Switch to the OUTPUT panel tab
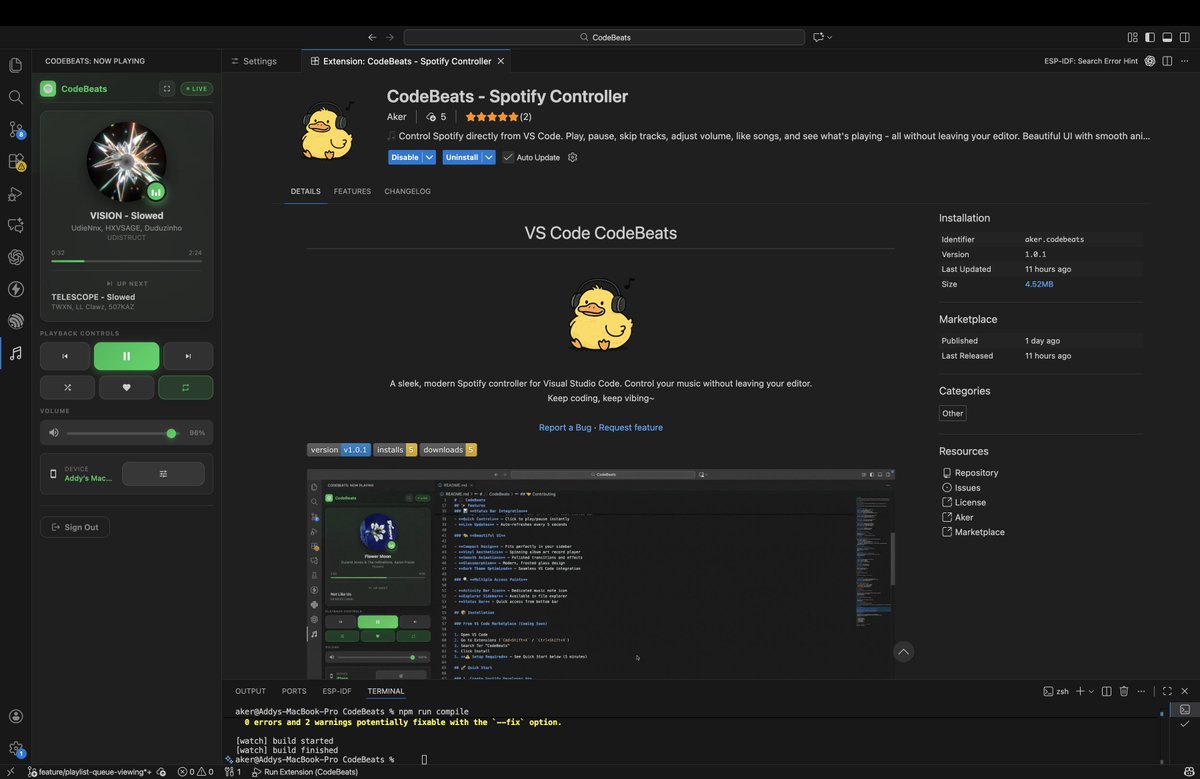Viewport: 1200px width, 779px height. point(250,691)
